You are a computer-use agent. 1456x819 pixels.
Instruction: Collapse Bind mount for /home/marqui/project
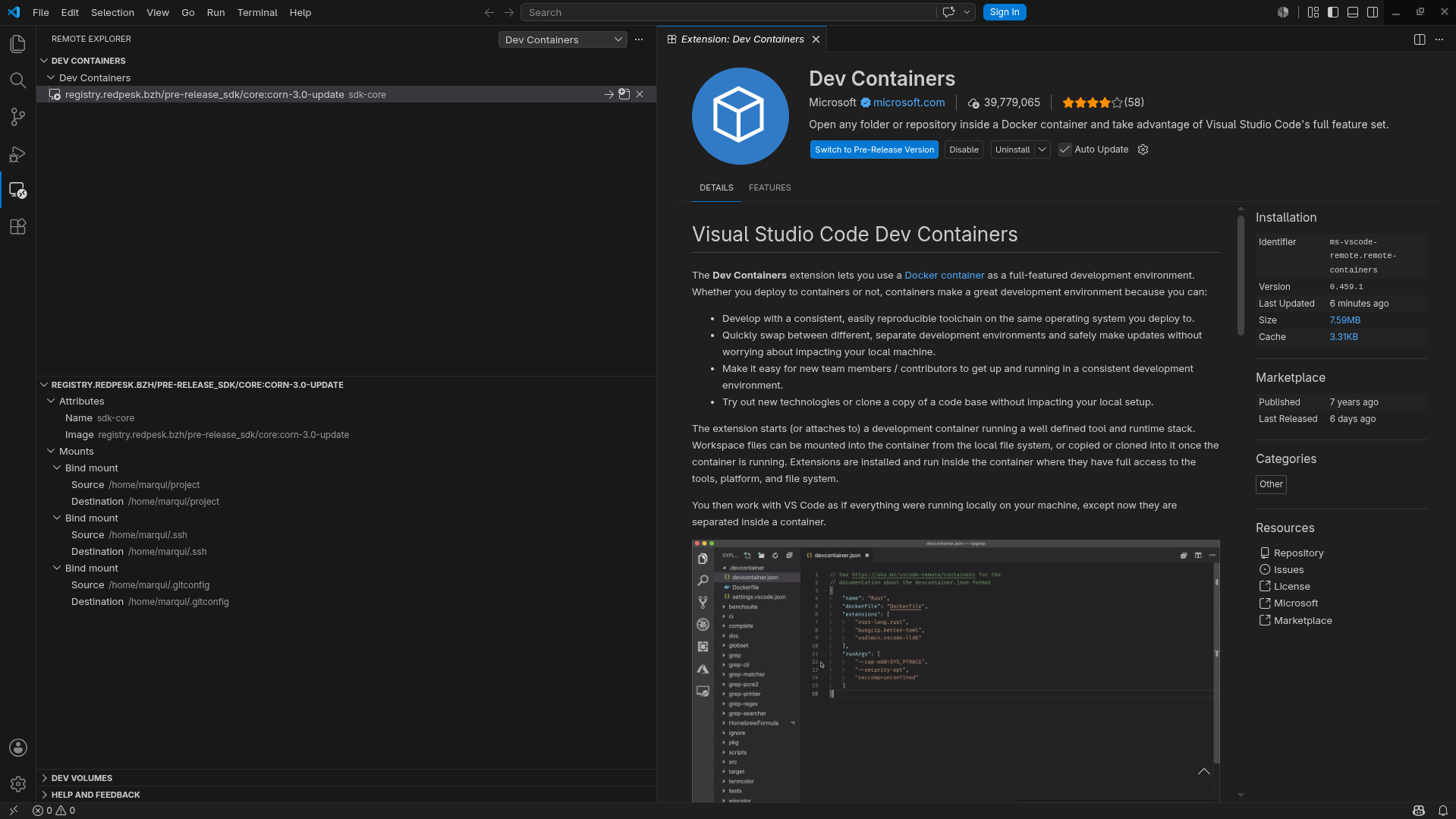pos(57,468)
